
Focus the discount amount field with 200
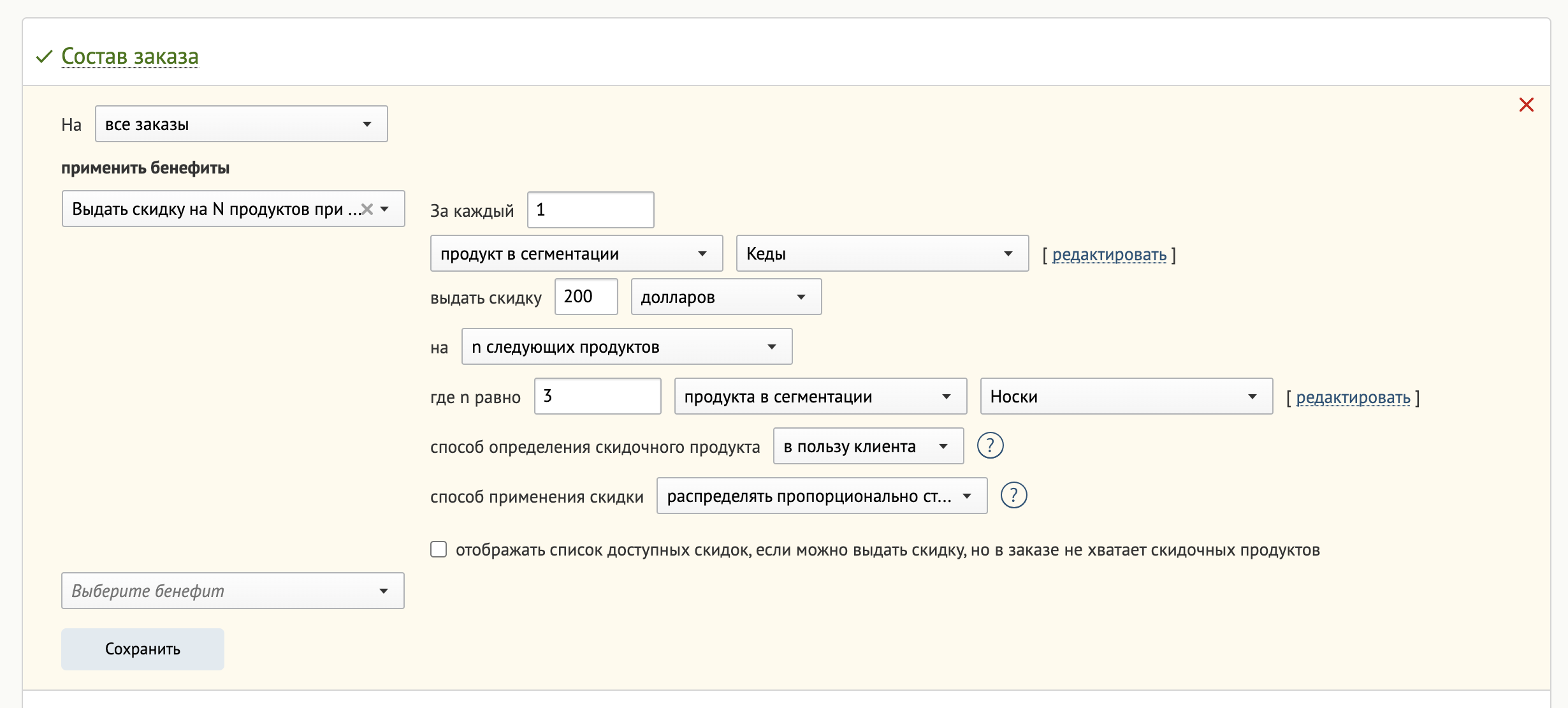pos(586,297)
